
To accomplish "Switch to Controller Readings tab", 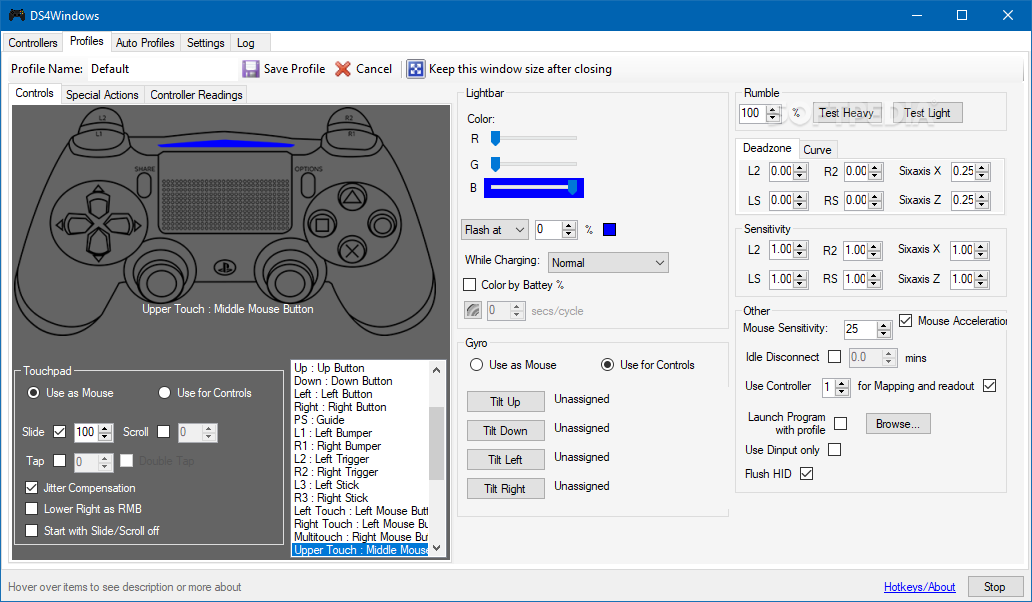I will [x=196, y=95].
